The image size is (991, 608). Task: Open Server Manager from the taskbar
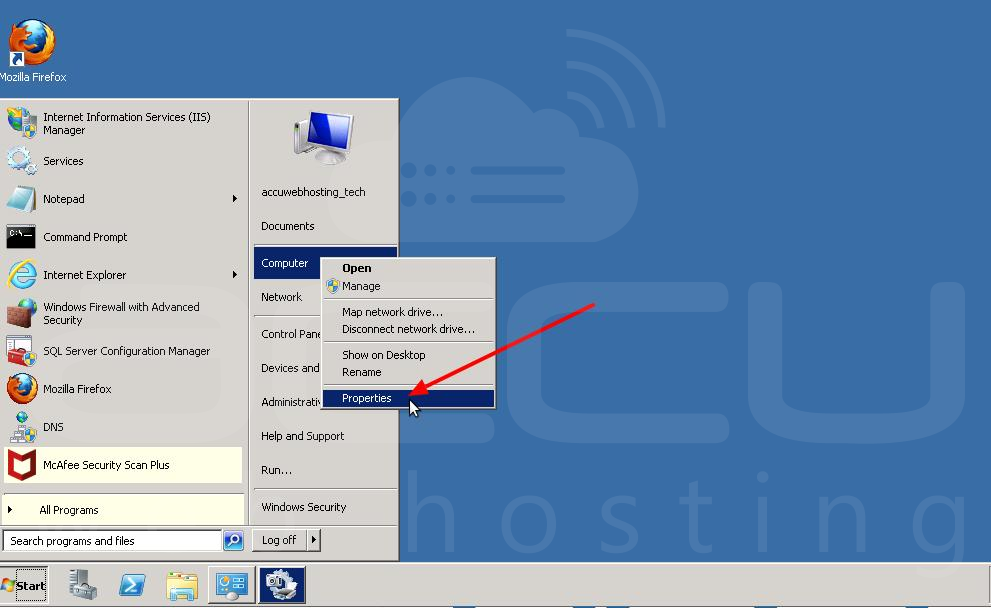[83, 585]
